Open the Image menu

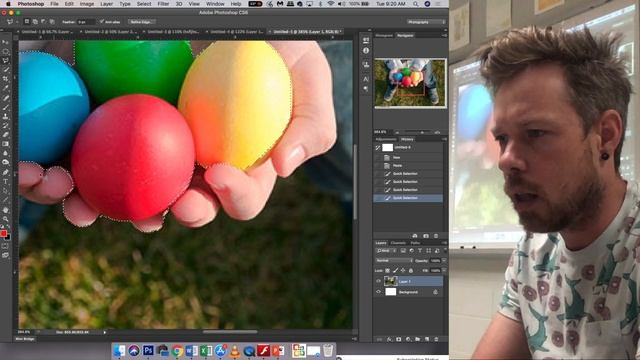tap(87, 4)
